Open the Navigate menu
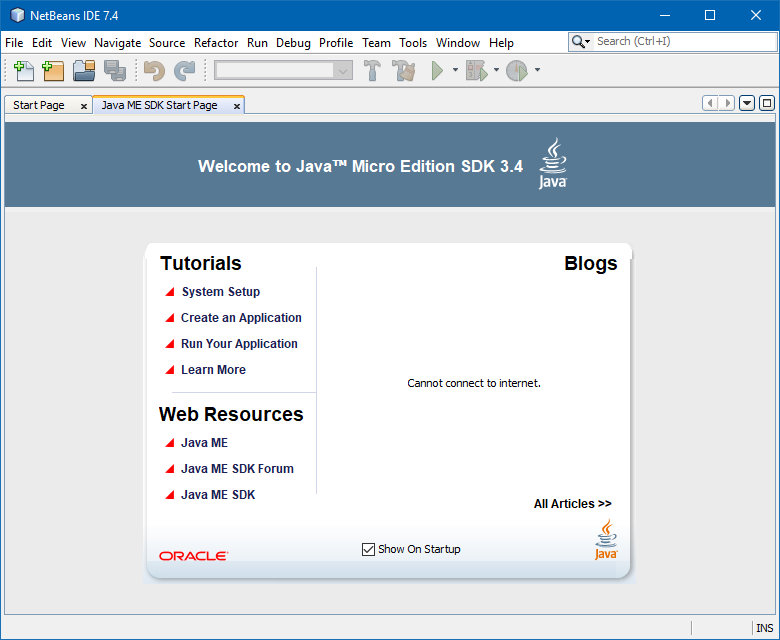 pos(117,43)
